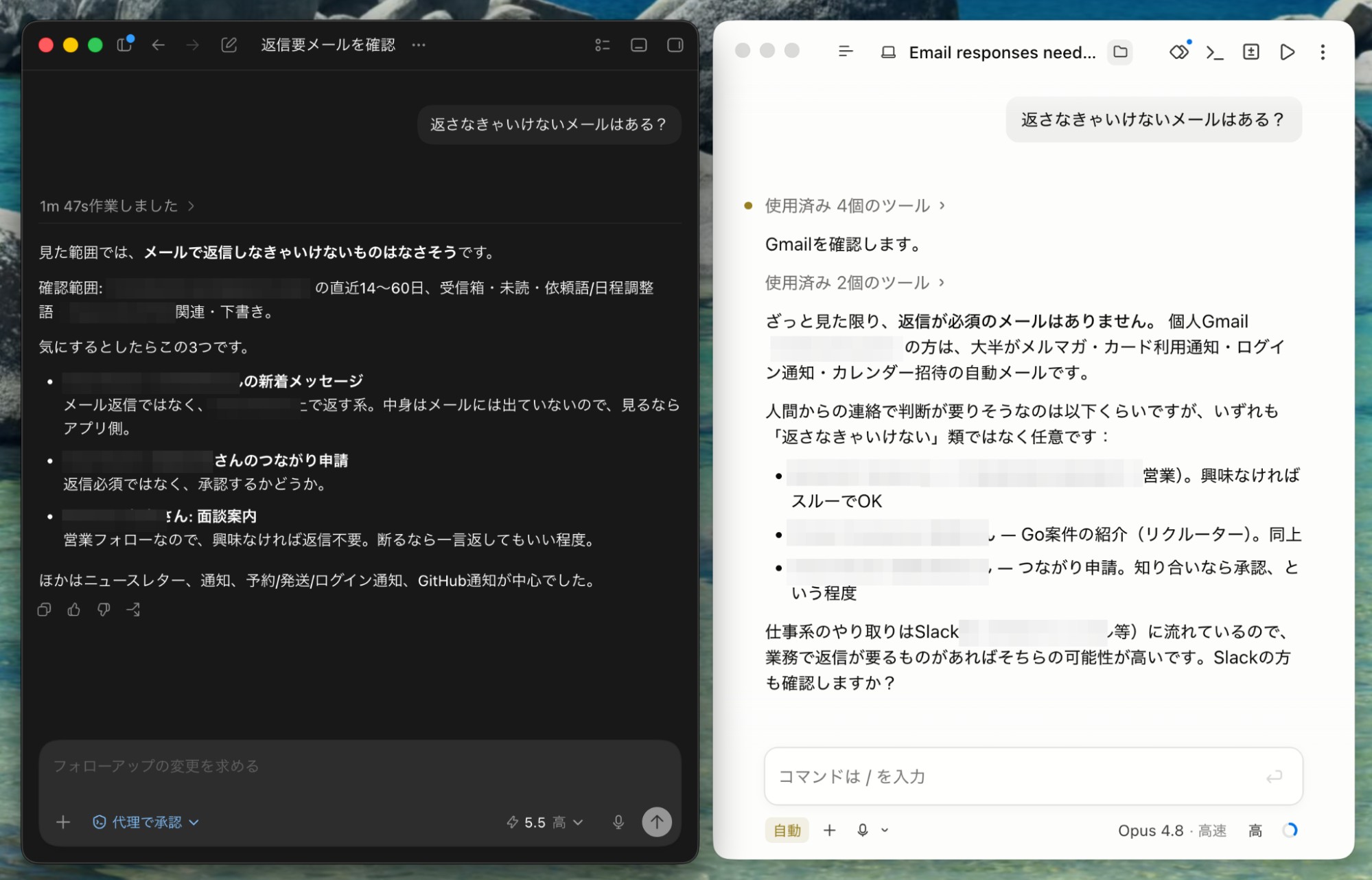The height and width of the screenshot is (880, 1372).
Task: Submit with the return arrow in light input
Action: coord(1274,776)
